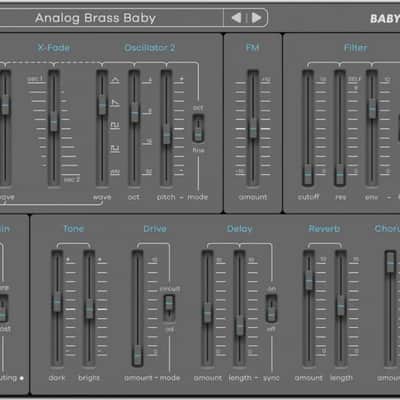Click the 'sync' label in the Delay section
This screenshot has height=400, width=400.
click(x=271, y=378)
